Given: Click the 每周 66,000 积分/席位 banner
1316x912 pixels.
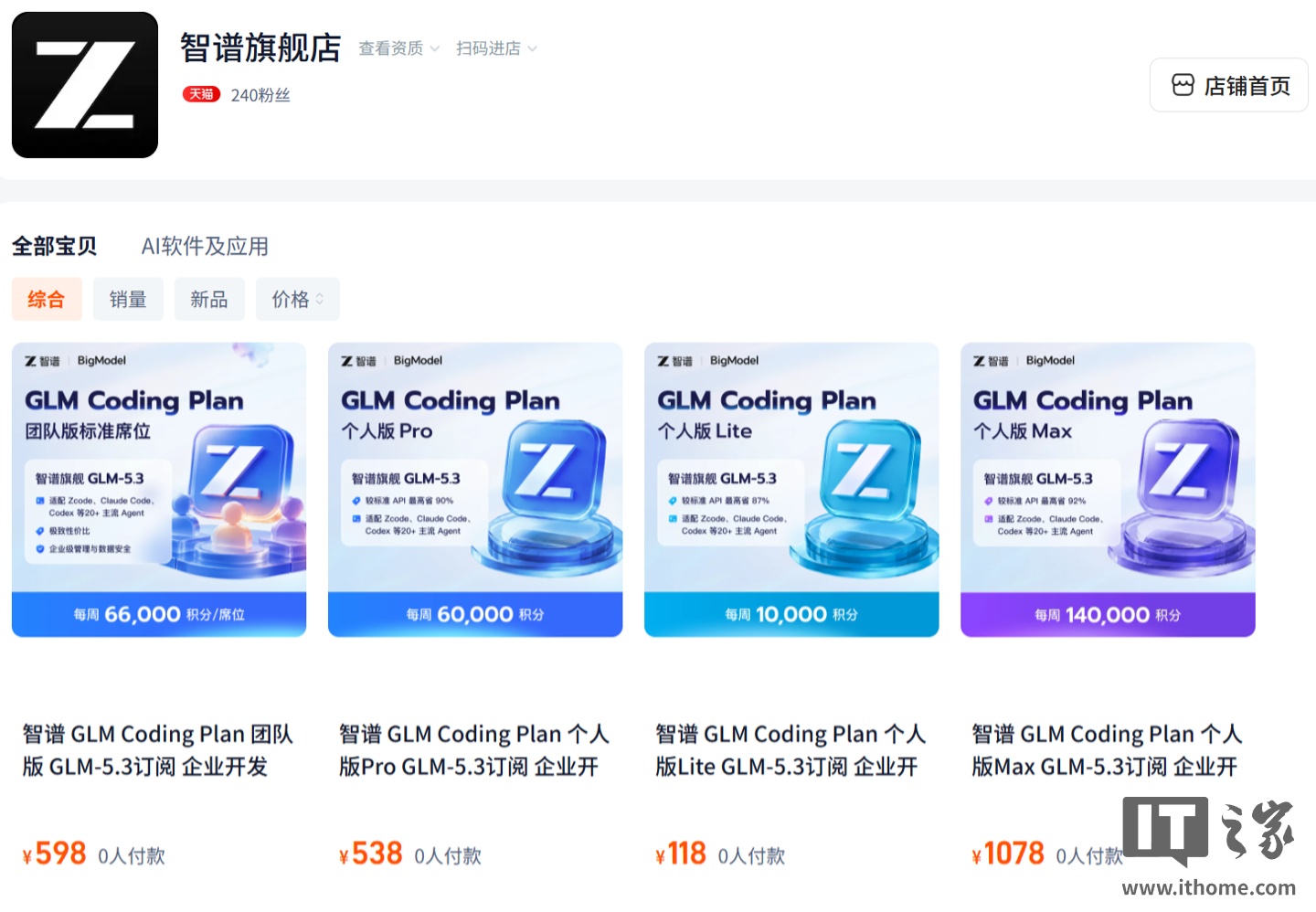Looking at the screenshot, I should (x=159, y=614).
